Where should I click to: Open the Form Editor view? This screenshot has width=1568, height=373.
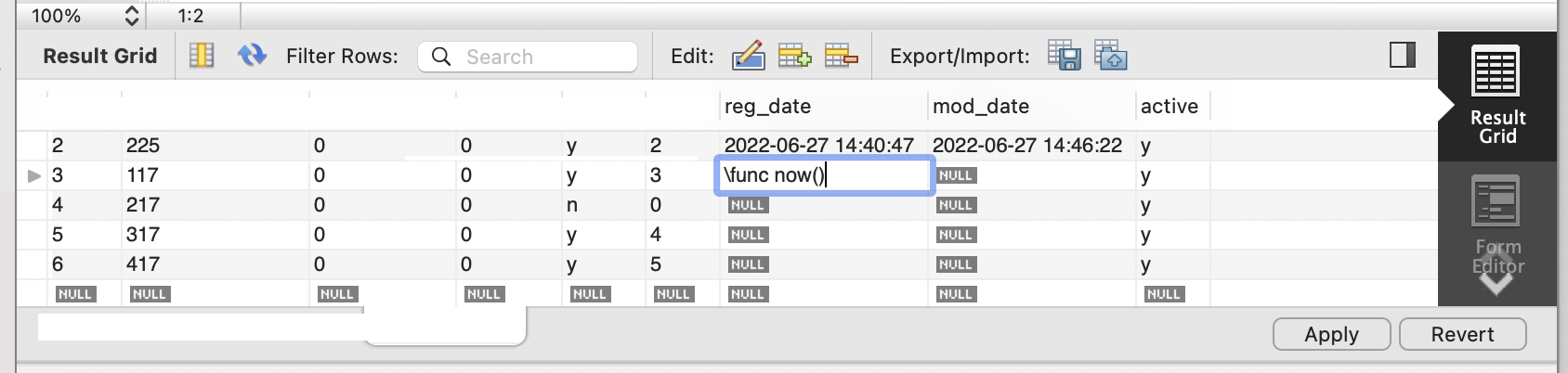click(1497, 223)
